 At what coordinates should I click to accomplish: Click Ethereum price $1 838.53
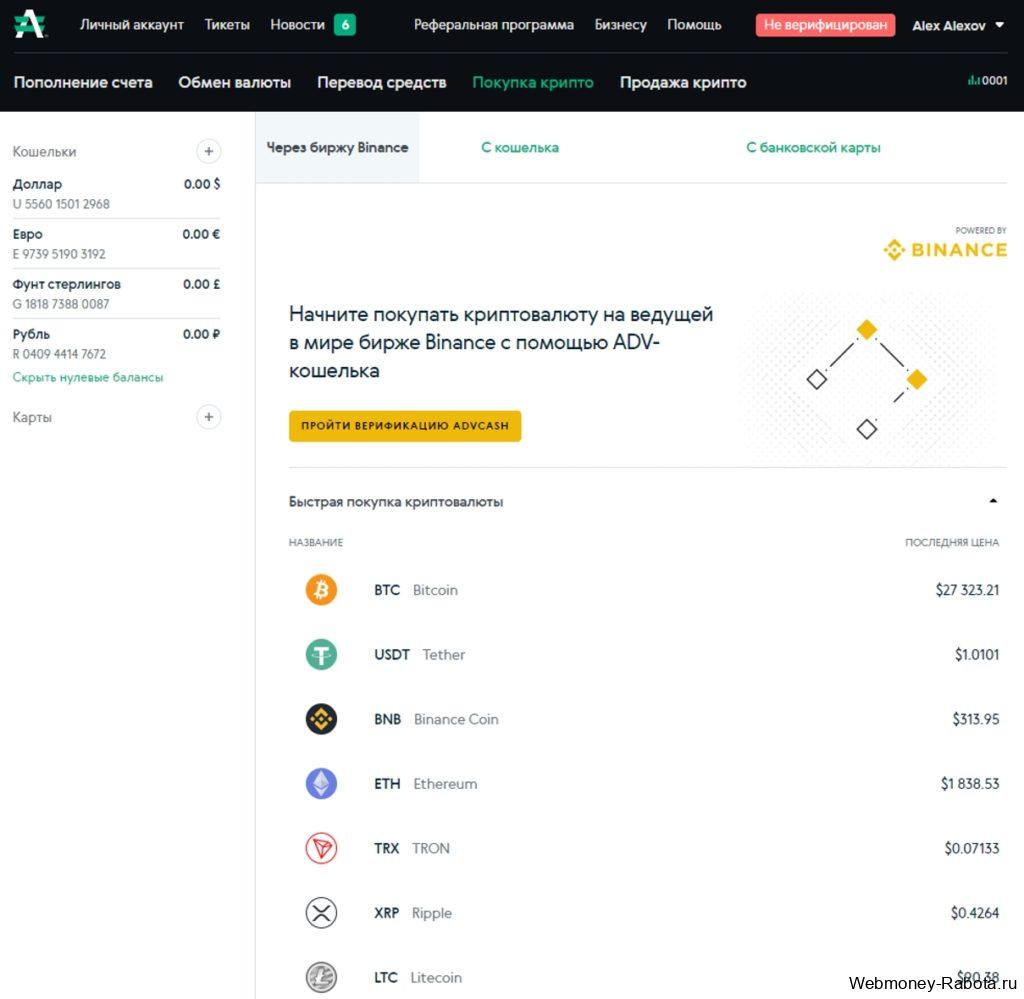(x=970, y=784)
